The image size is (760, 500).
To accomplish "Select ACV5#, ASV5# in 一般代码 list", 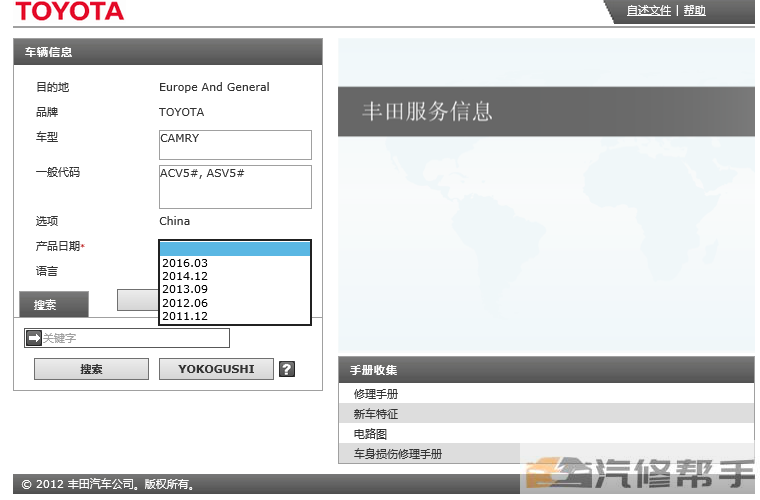I will 202,173.
